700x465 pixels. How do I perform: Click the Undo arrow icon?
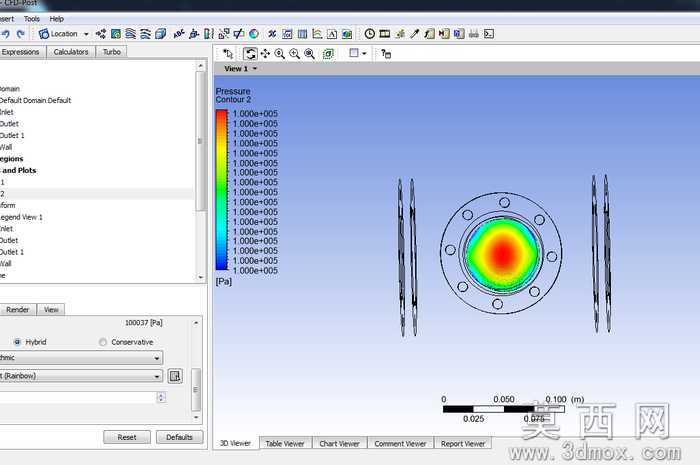5,34
